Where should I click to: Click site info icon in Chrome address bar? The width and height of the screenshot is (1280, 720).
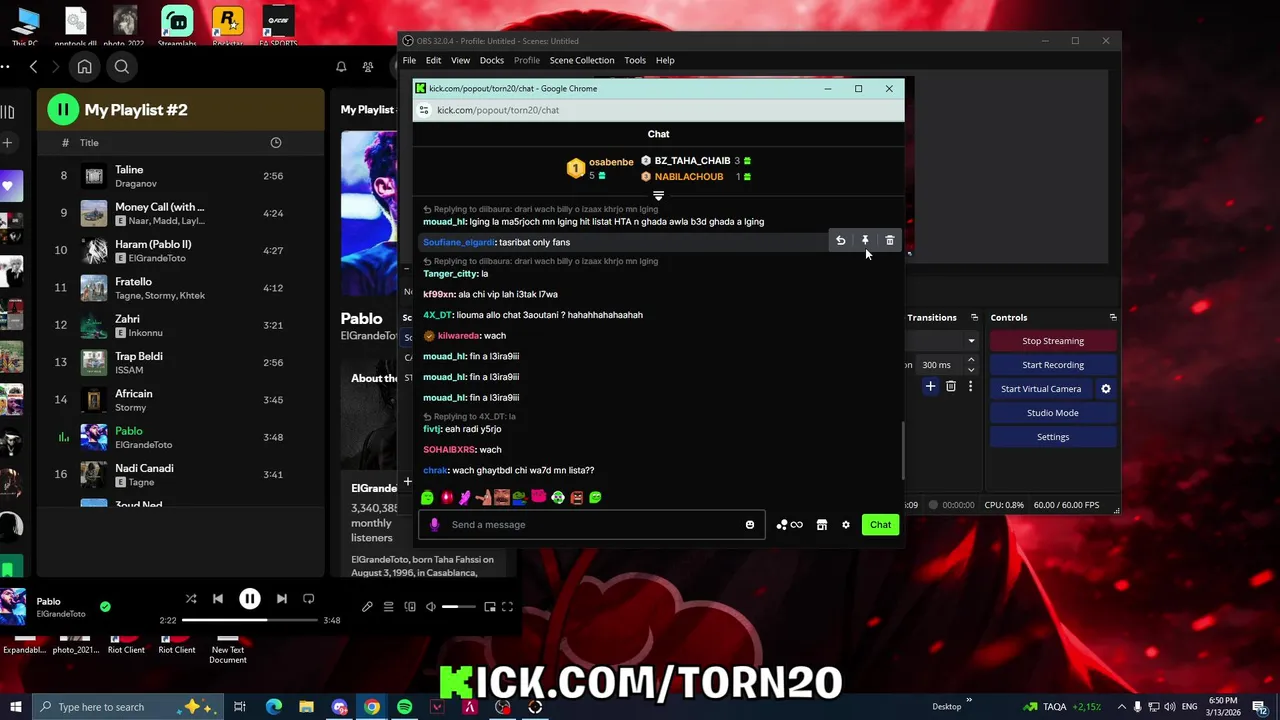point(424,110)
